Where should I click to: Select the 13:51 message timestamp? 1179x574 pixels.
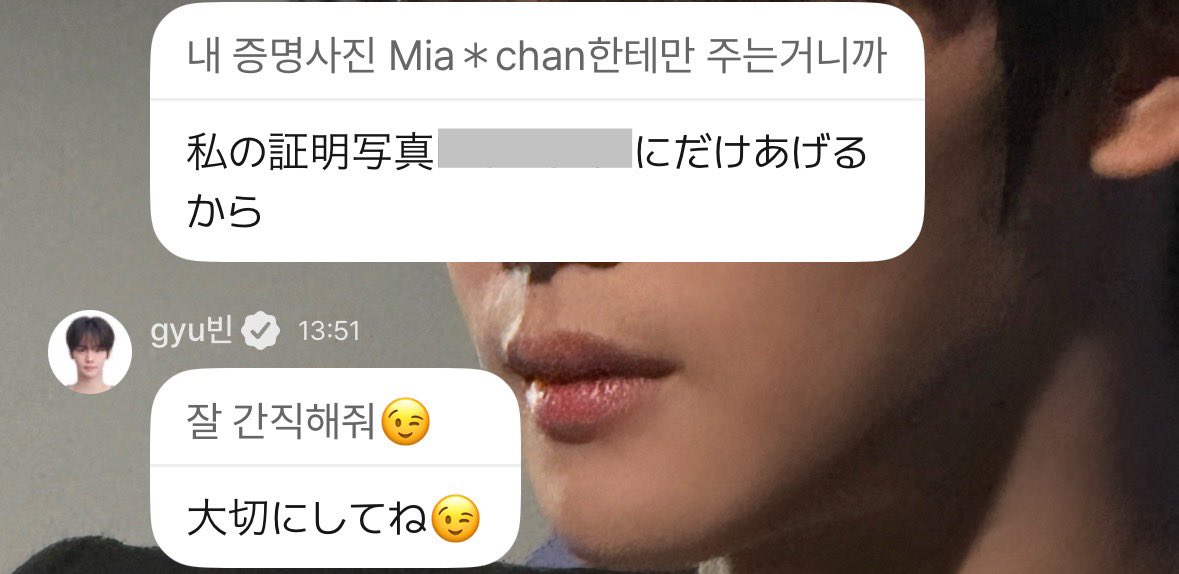point(329,331)
